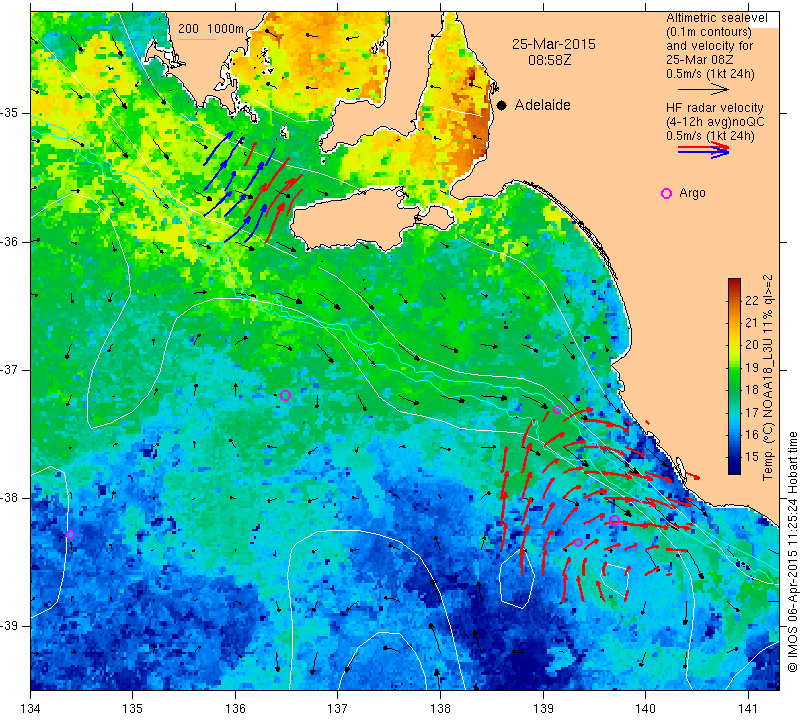Screen dimensions: 800x720
Task: Click the 136 longitude axis label
Action: tap(235, 709)
